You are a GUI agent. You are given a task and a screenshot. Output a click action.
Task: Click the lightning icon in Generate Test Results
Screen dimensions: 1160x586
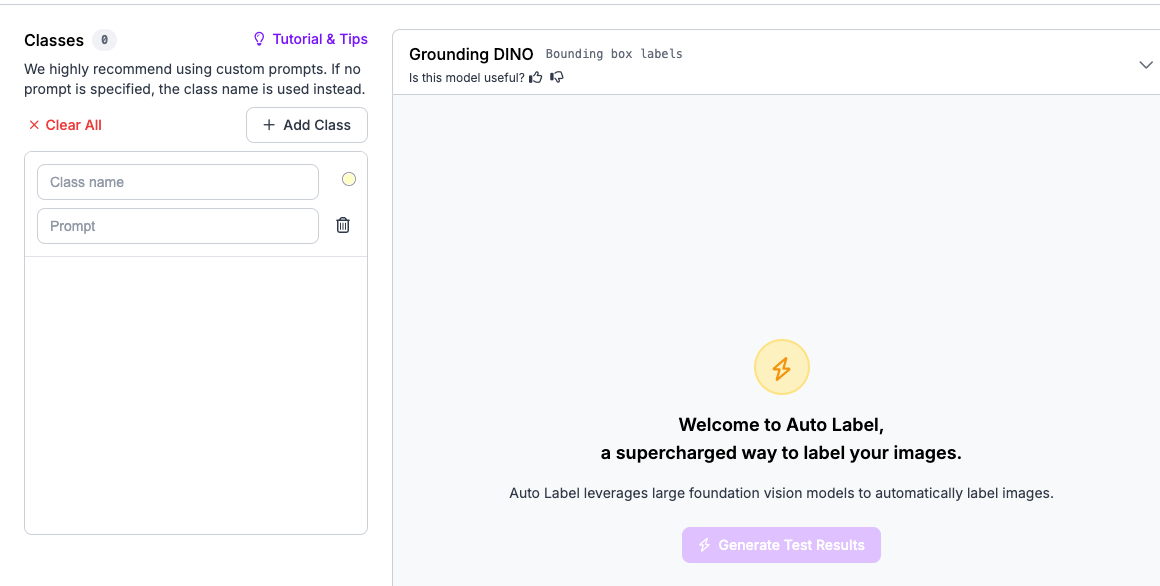[x=704, y=545]
